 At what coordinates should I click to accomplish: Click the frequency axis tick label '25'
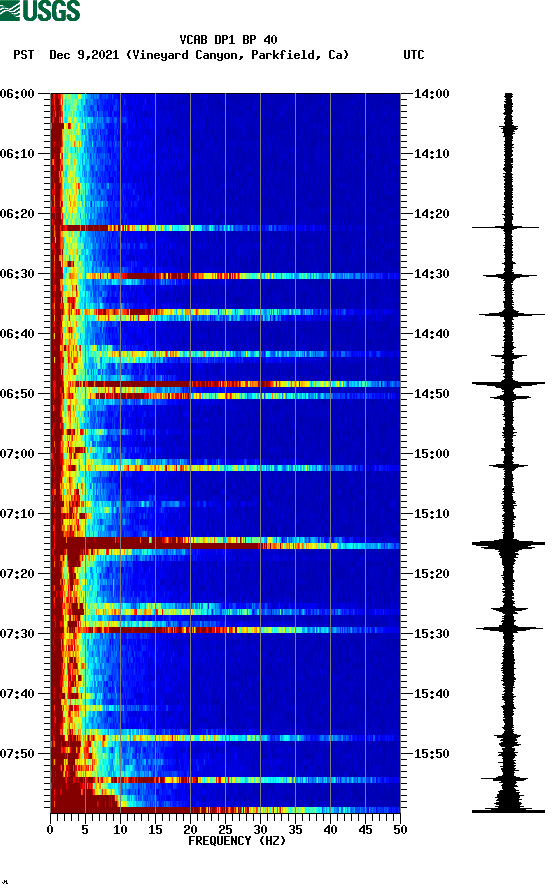point(225,830)
